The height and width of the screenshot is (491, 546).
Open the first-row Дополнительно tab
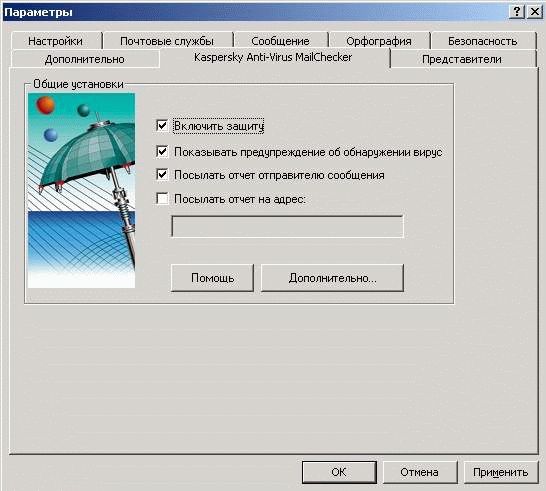tap(85, 59)
